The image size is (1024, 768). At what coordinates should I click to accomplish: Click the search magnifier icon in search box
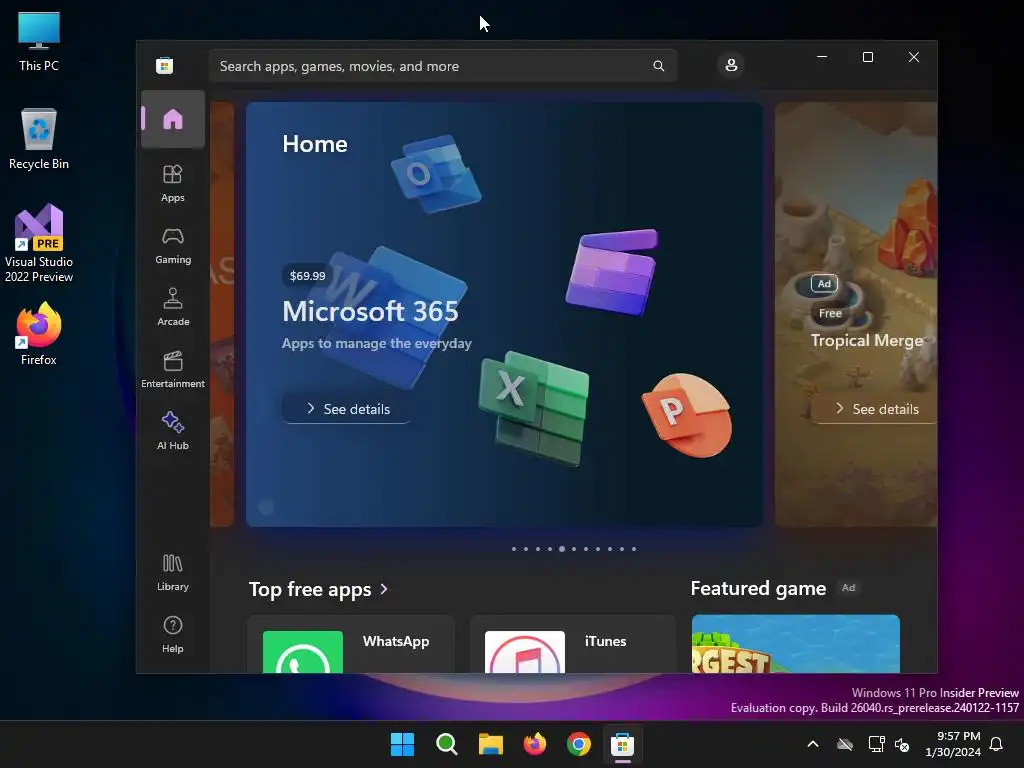(658, 66)
